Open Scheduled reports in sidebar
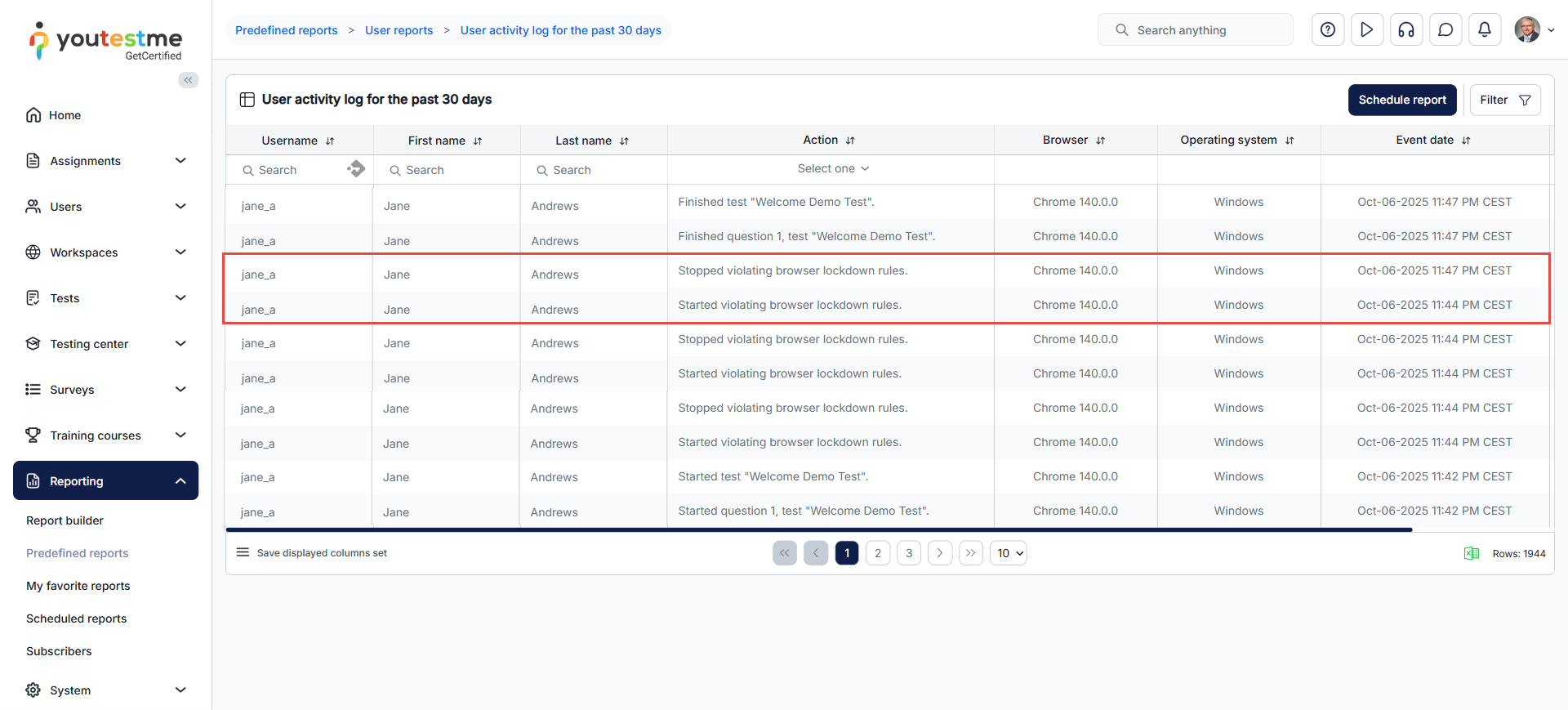The height and width of the screenshot is (710, 1568). coord(77,618)
